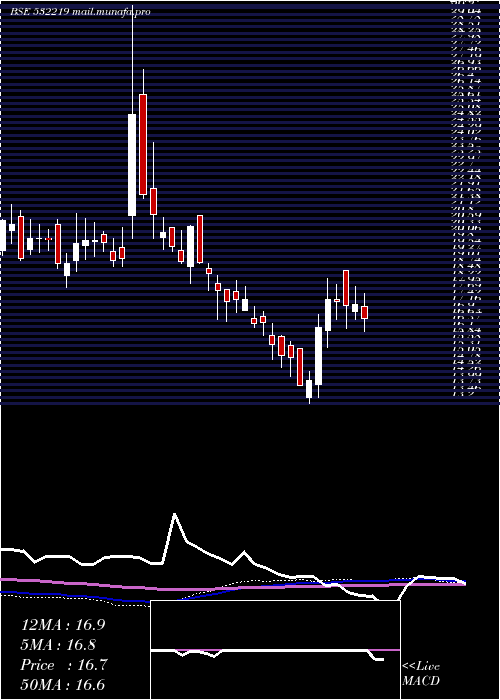
Task: Click the BSE 532219 mail.munafa.pro title text
Action: [80, 12]
